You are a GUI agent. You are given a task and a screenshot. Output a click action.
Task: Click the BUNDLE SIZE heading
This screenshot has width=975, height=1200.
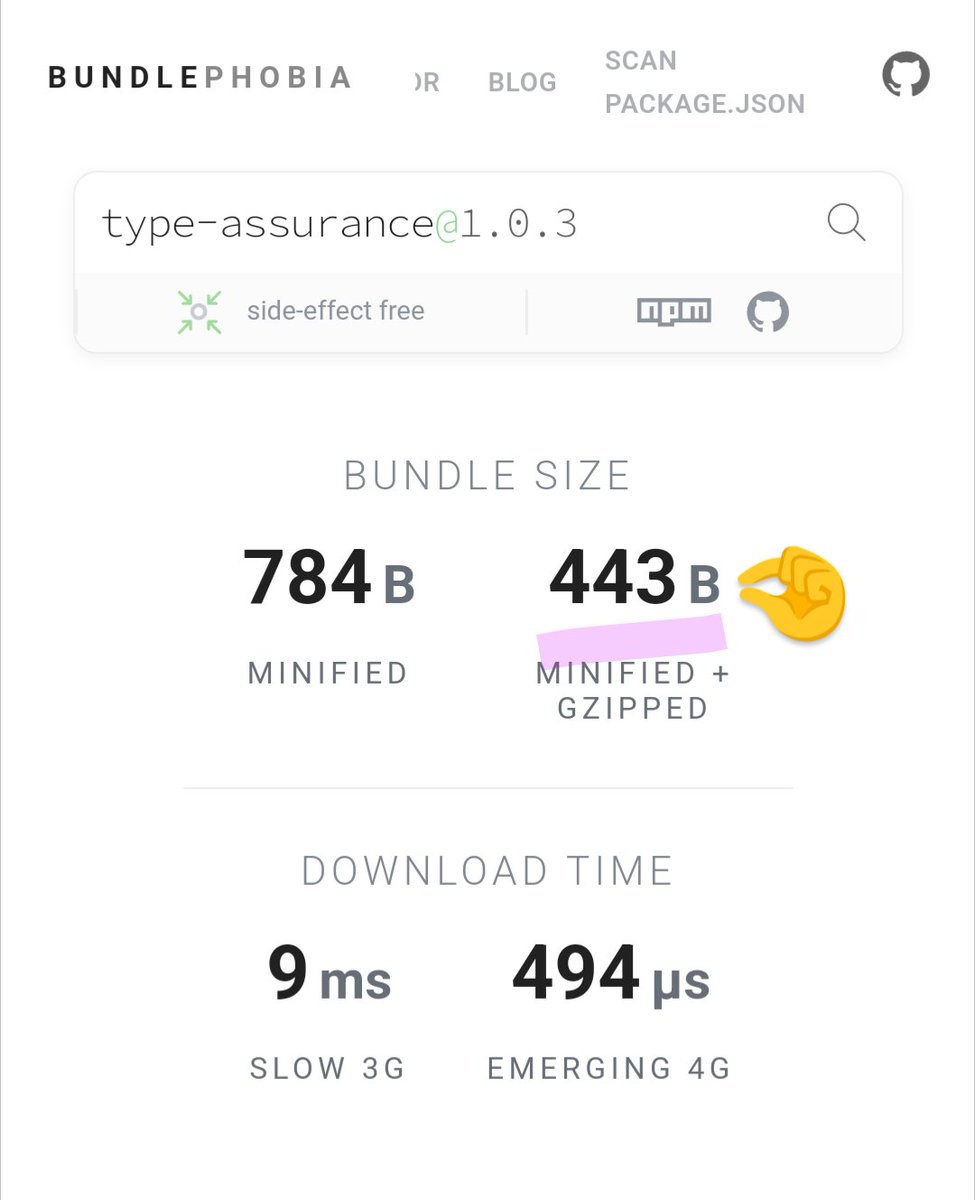pos(487,475)
